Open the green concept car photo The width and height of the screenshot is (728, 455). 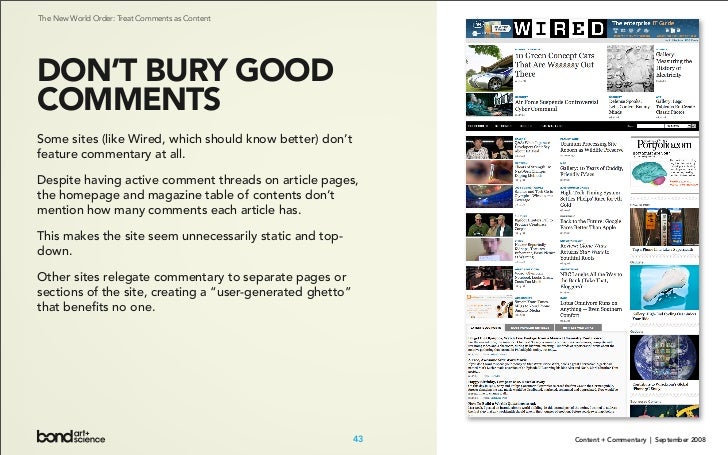click(489, 68)
